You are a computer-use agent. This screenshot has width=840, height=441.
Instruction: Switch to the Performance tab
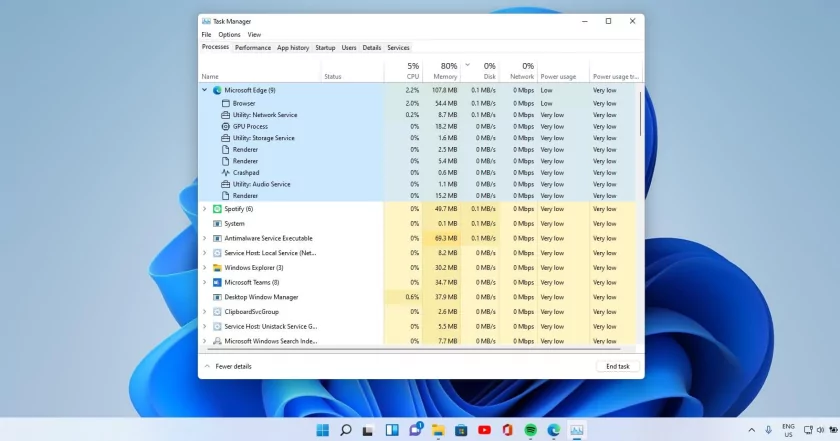[x=253, y=47]
